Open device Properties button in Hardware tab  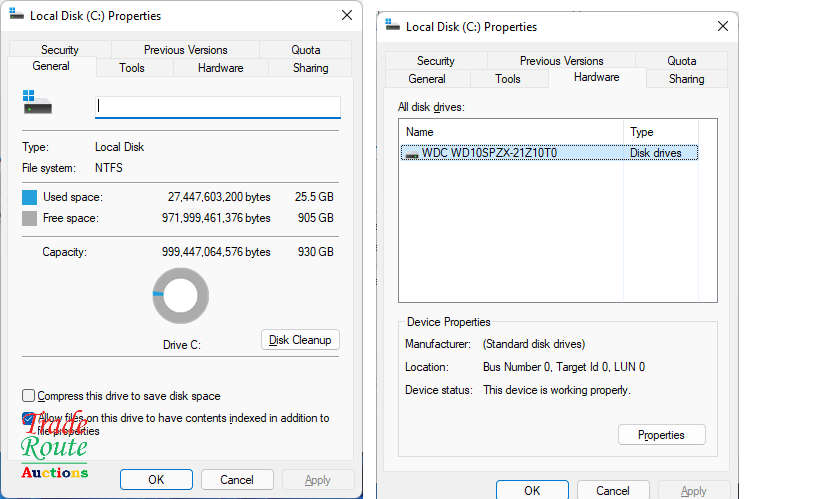tap(661, 435)
